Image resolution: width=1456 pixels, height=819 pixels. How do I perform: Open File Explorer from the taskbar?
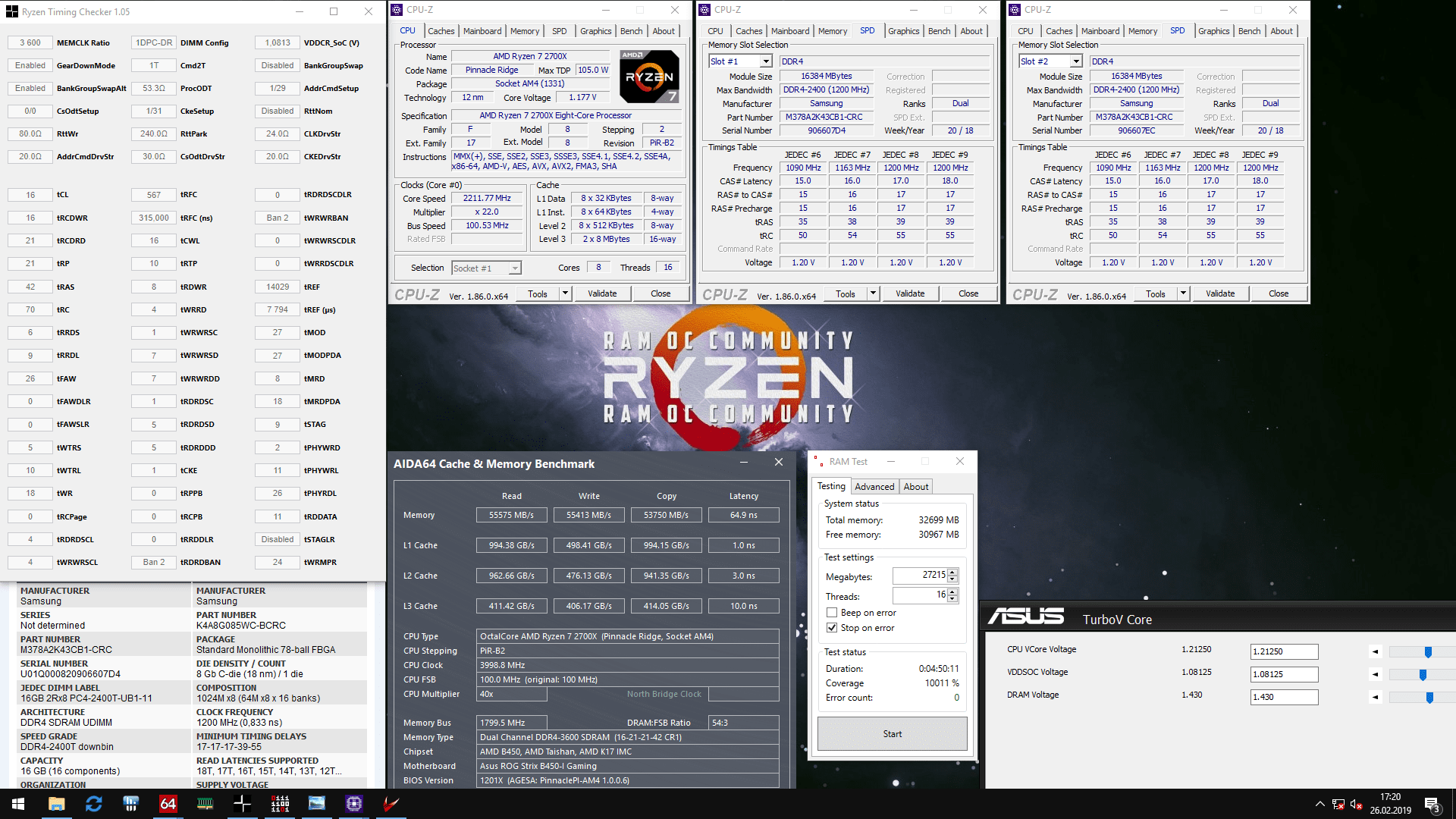point(56,804)
